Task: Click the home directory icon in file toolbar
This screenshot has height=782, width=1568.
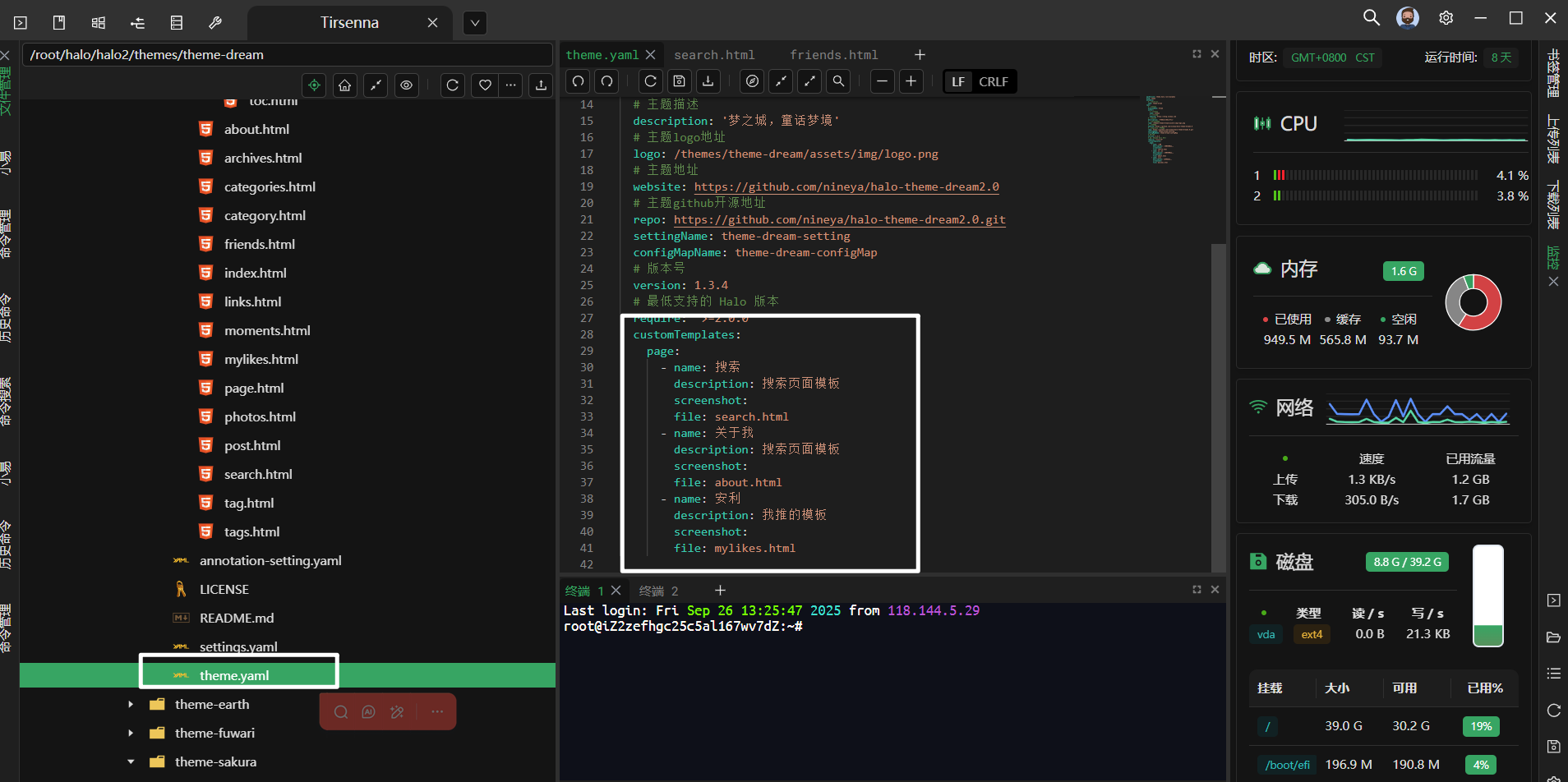Action: click(345, 85)
